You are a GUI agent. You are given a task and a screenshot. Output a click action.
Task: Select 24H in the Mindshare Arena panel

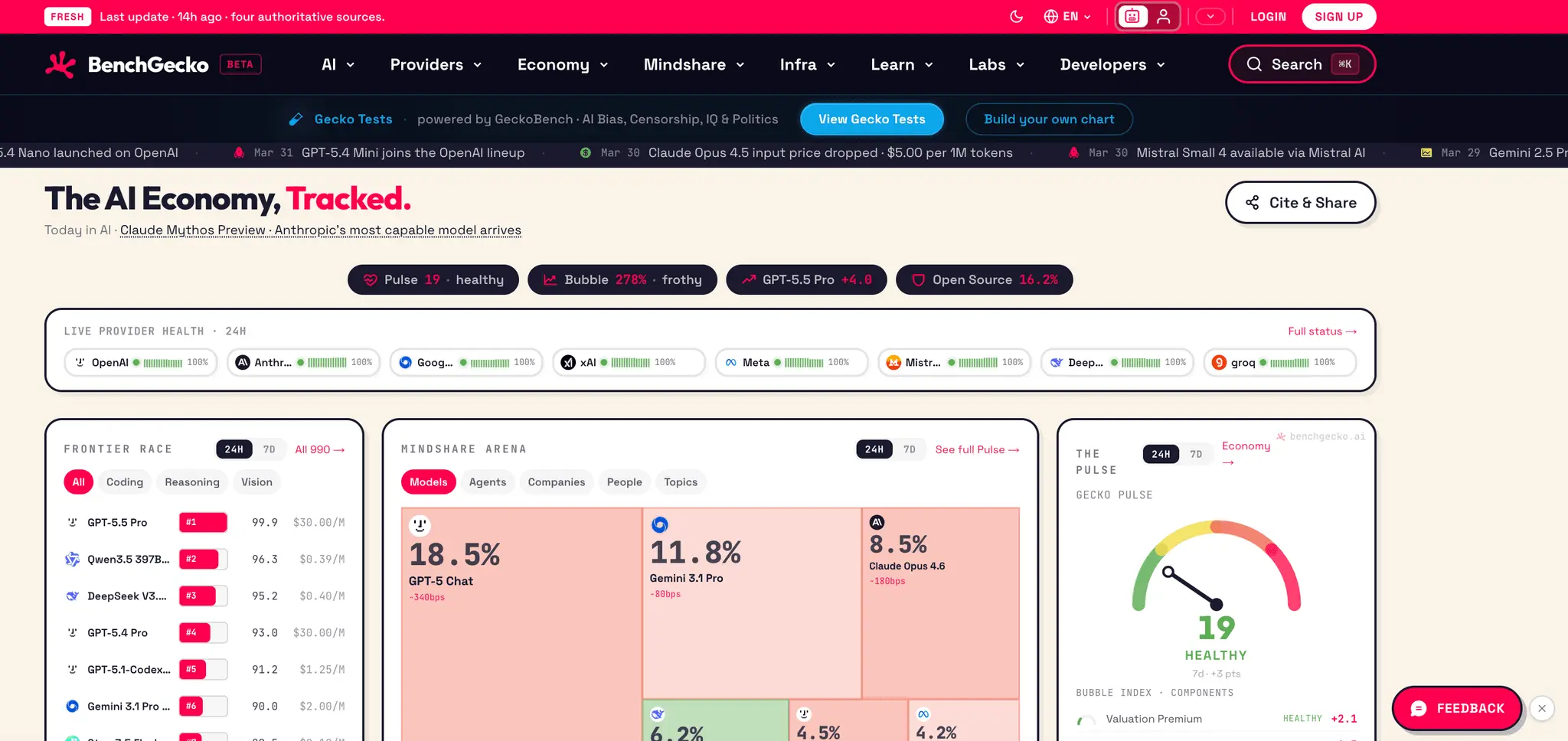[x=874, y=450]
